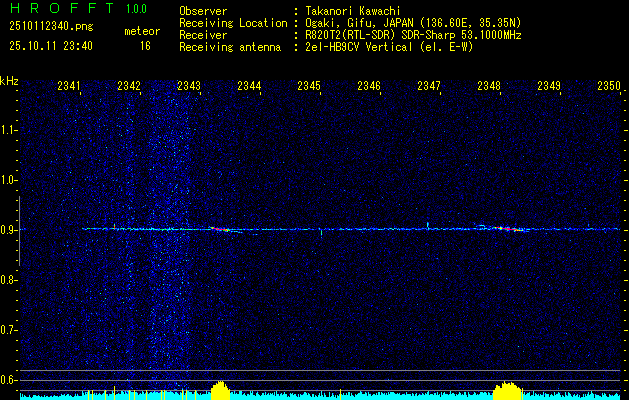Click the vertical gray bar beside 0.9 kHz
The image size is (629, 400).
(x=19, y=231)
